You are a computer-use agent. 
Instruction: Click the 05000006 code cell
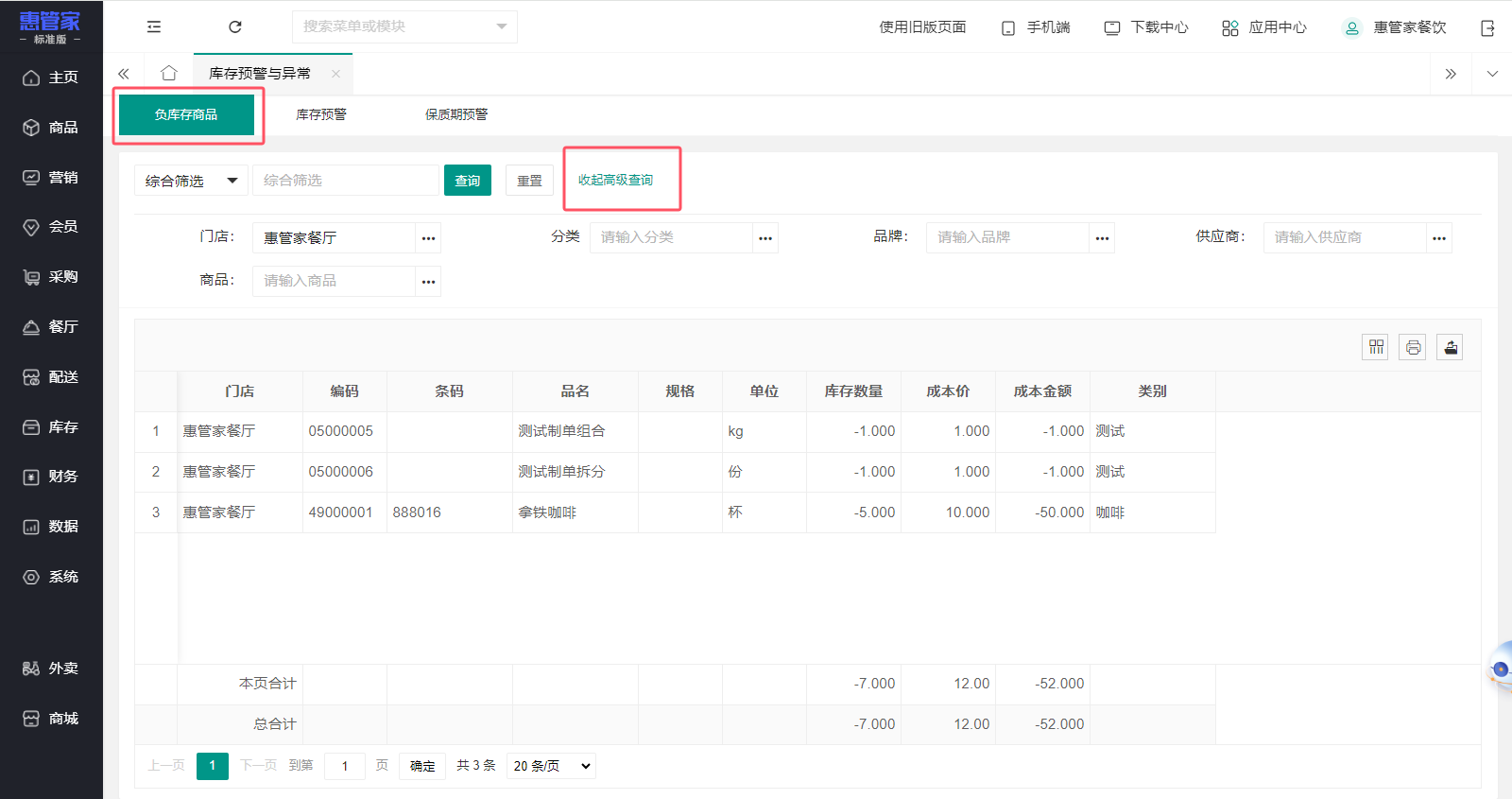345,472
